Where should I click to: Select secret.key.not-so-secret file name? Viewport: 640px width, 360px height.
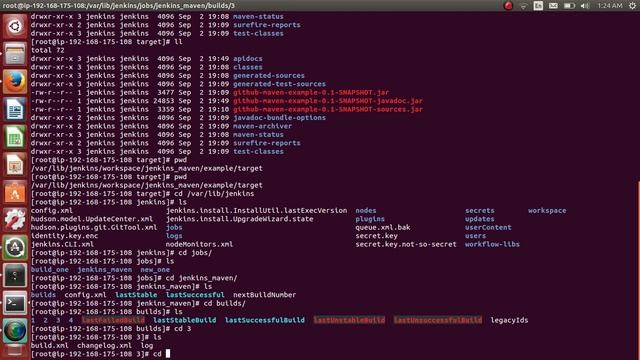(x=406, y=244)
